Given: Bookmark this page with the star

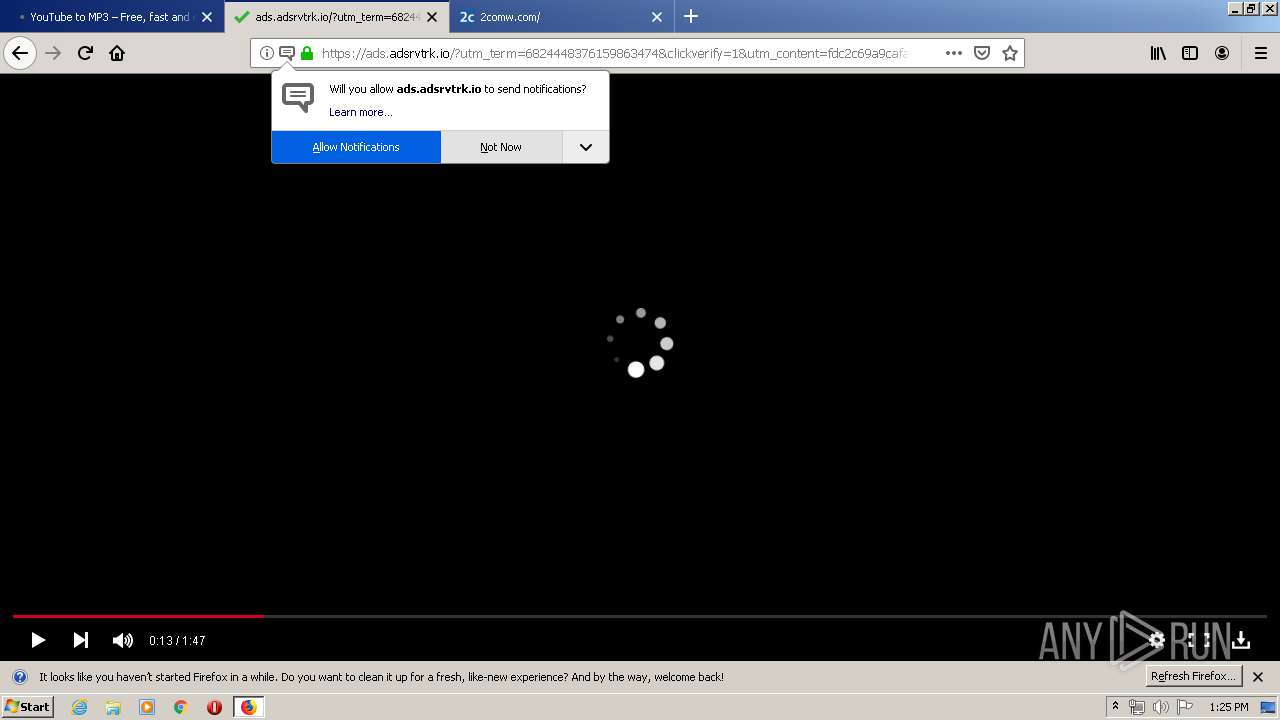Looking at the screenshot, I should coord(1010,53).
